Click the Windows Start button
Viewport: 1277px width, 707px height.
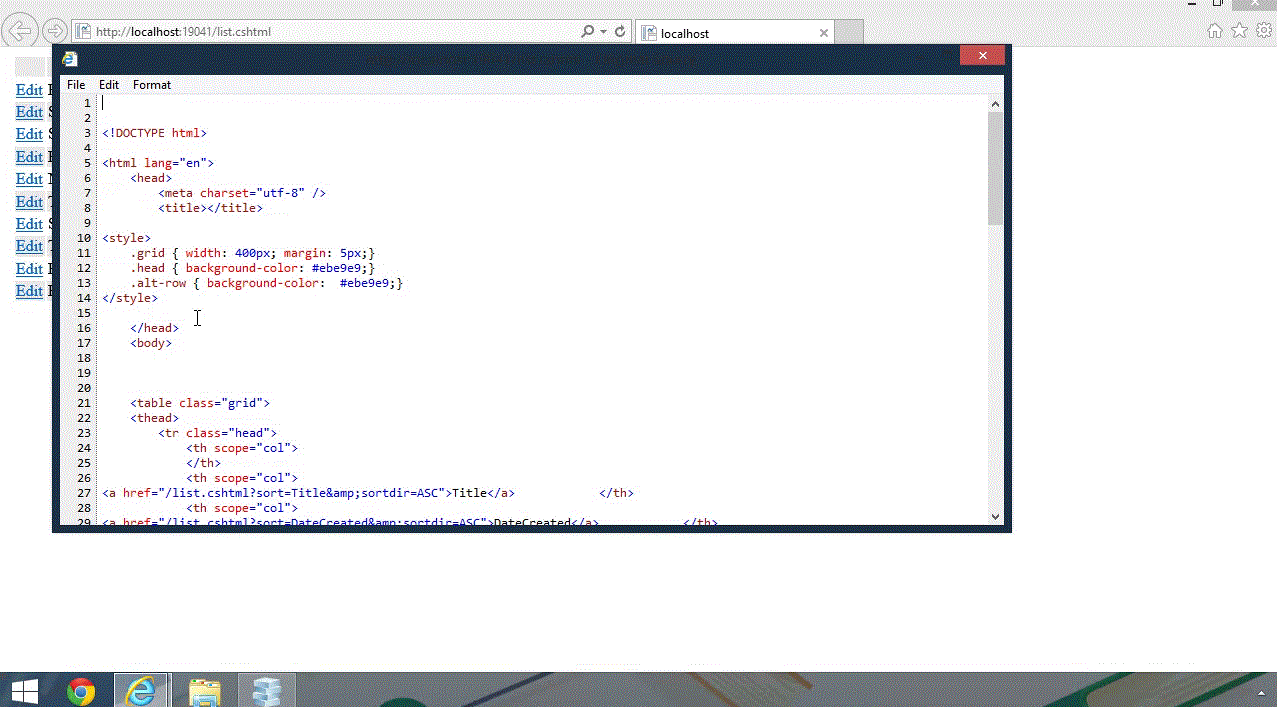click(x=24, y=691)
